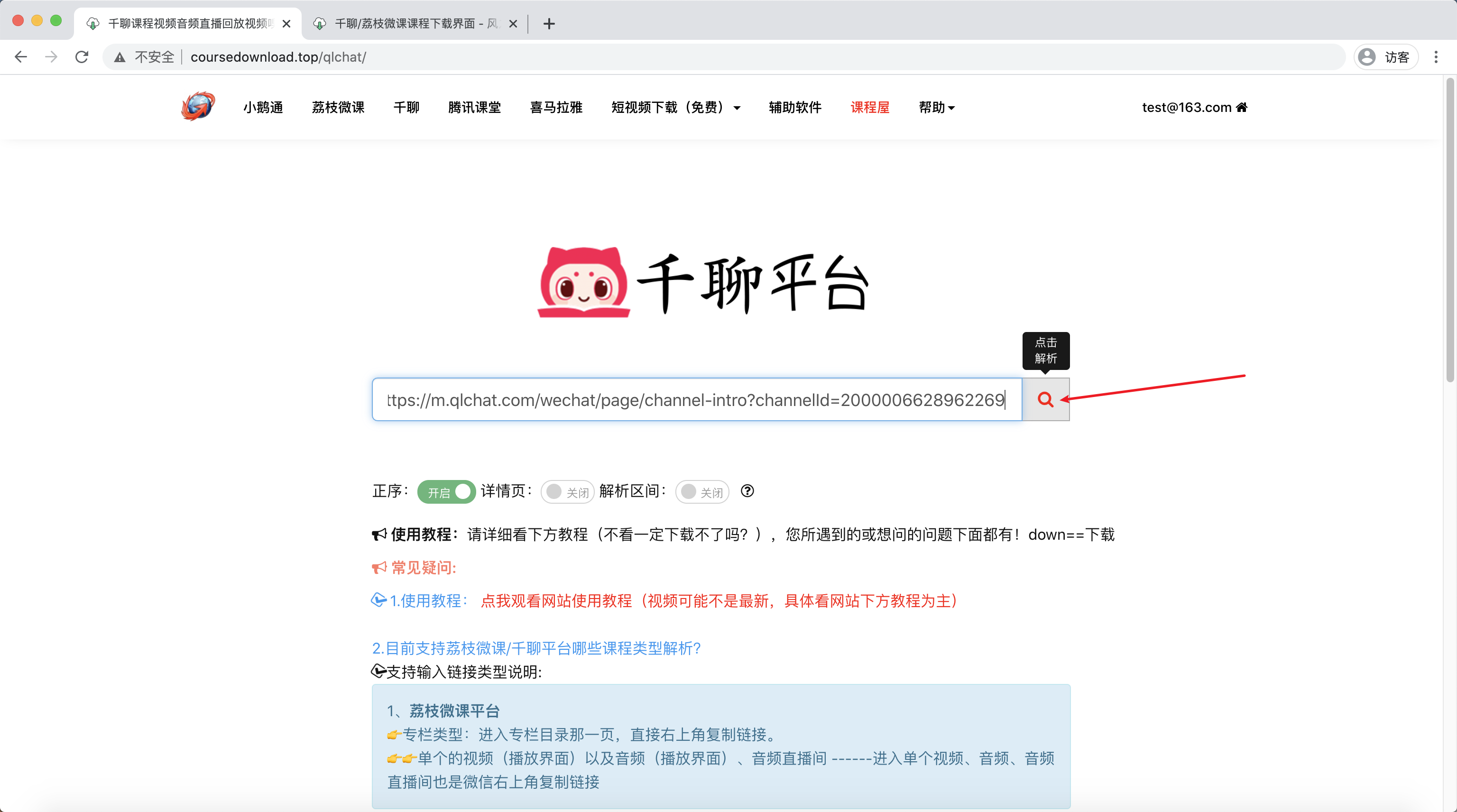Open the 荔枝微课 nav item
The image size is (1457, 812).
(x=338, y=108)
